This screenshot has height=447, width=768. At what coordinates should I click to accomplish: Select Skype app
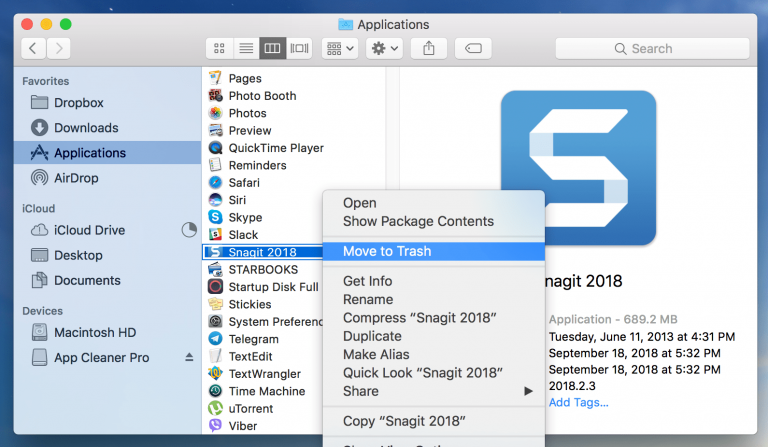click(245, 217)
